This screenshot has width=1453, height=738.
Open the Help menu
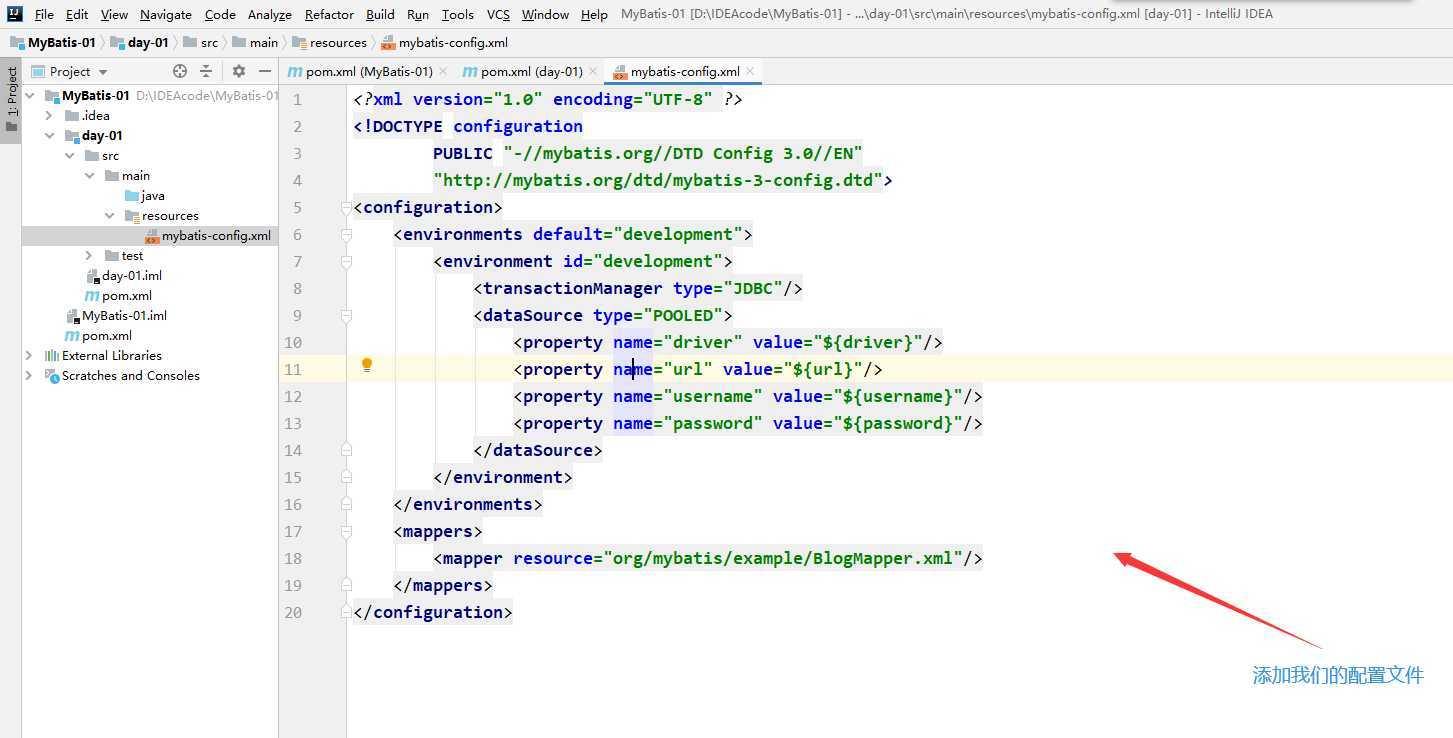(x=594, y=14)
